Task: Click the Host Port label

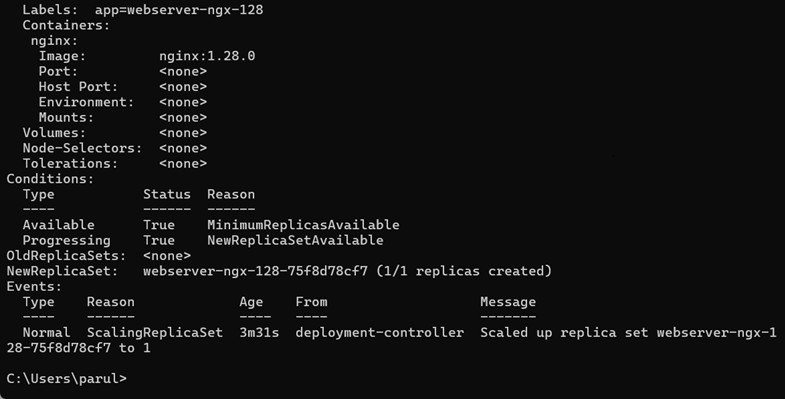Action: [x=79, y=87]
